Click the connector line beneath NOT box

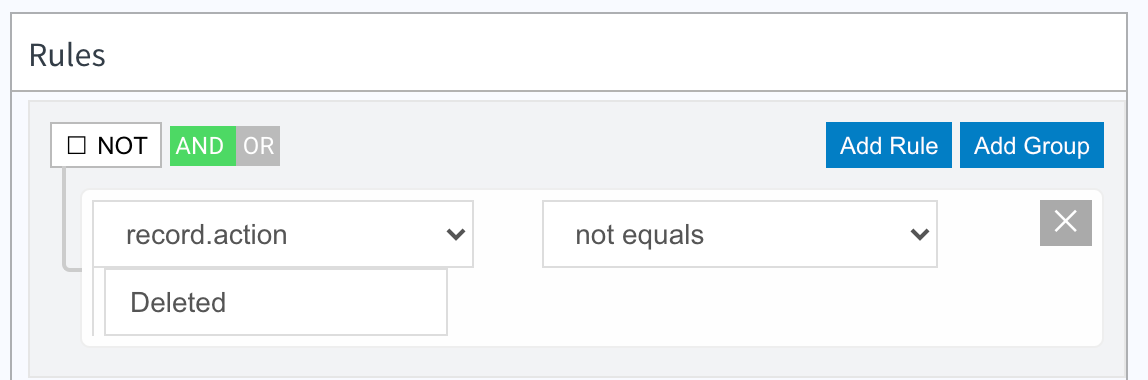(x=65, y=216)
